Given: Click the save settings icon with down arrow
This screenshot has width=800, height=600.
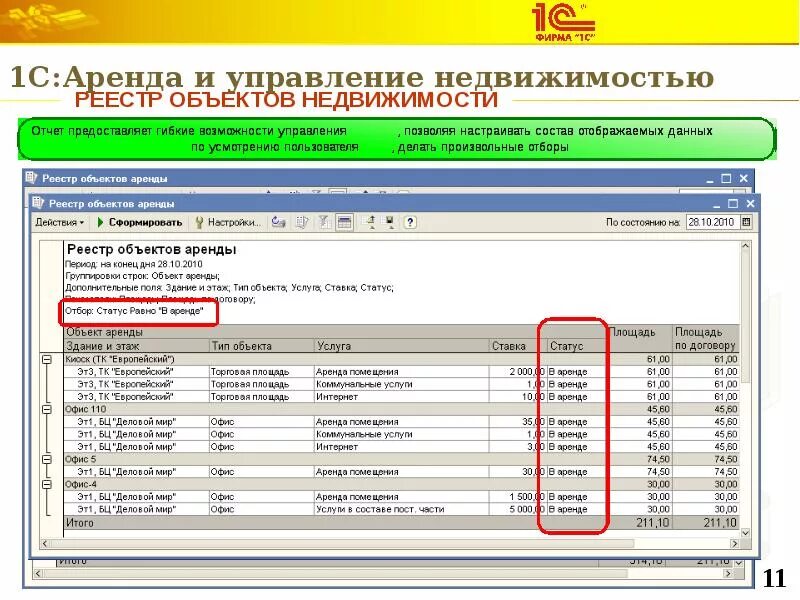Looking at the screenshot, I should 390,222.
